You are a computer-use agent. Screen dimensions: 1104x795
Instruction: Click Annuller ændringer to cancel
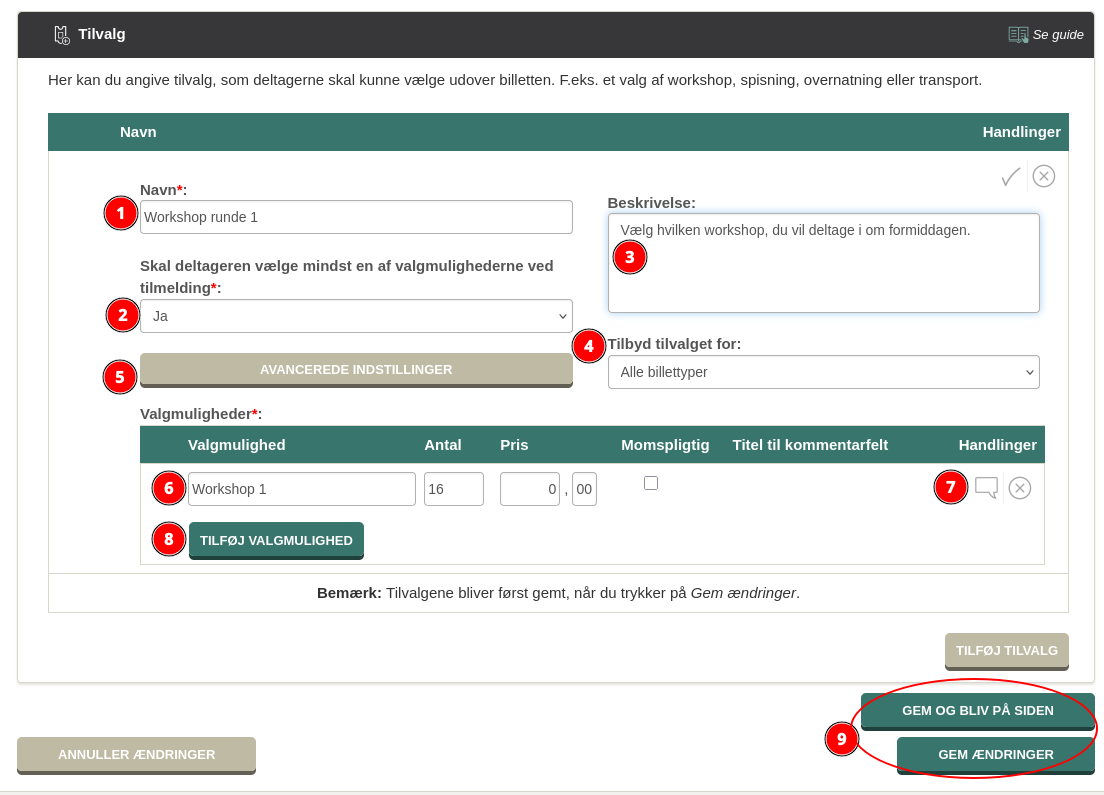pos(136,755)
